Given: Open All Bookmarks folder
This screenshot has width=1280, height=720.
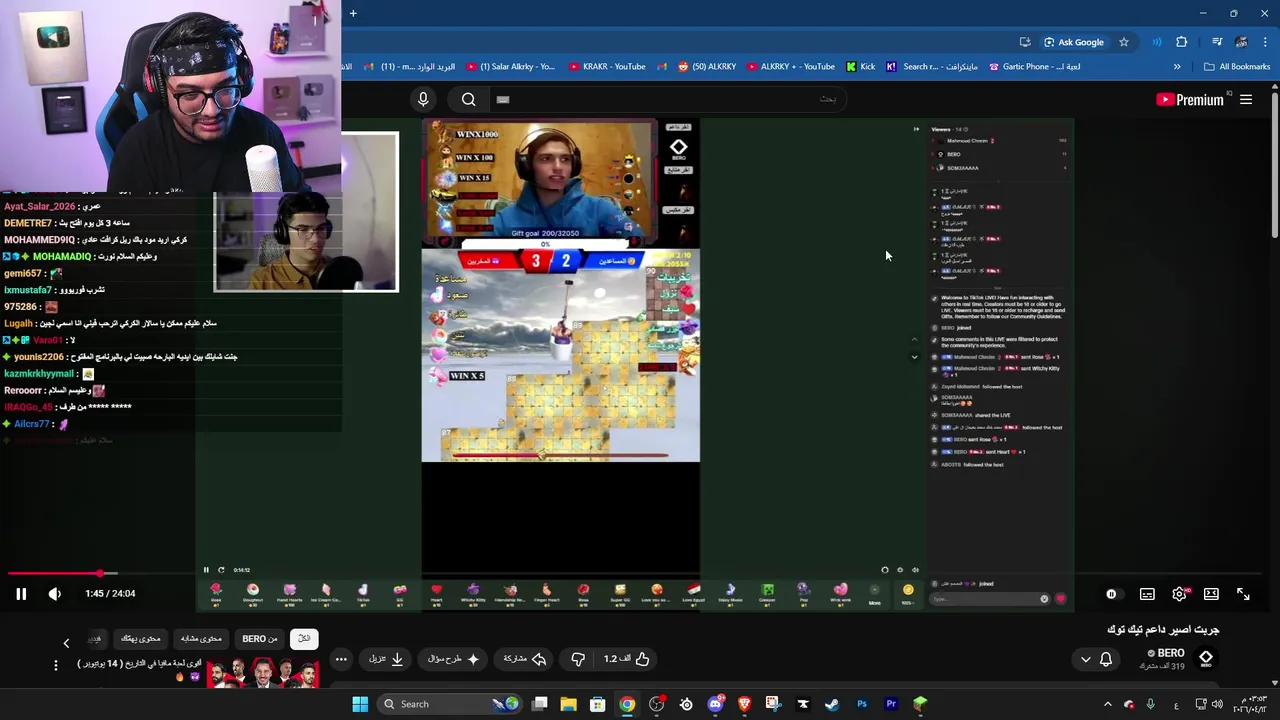Looking at the screenshot, I should point(1237,67).
